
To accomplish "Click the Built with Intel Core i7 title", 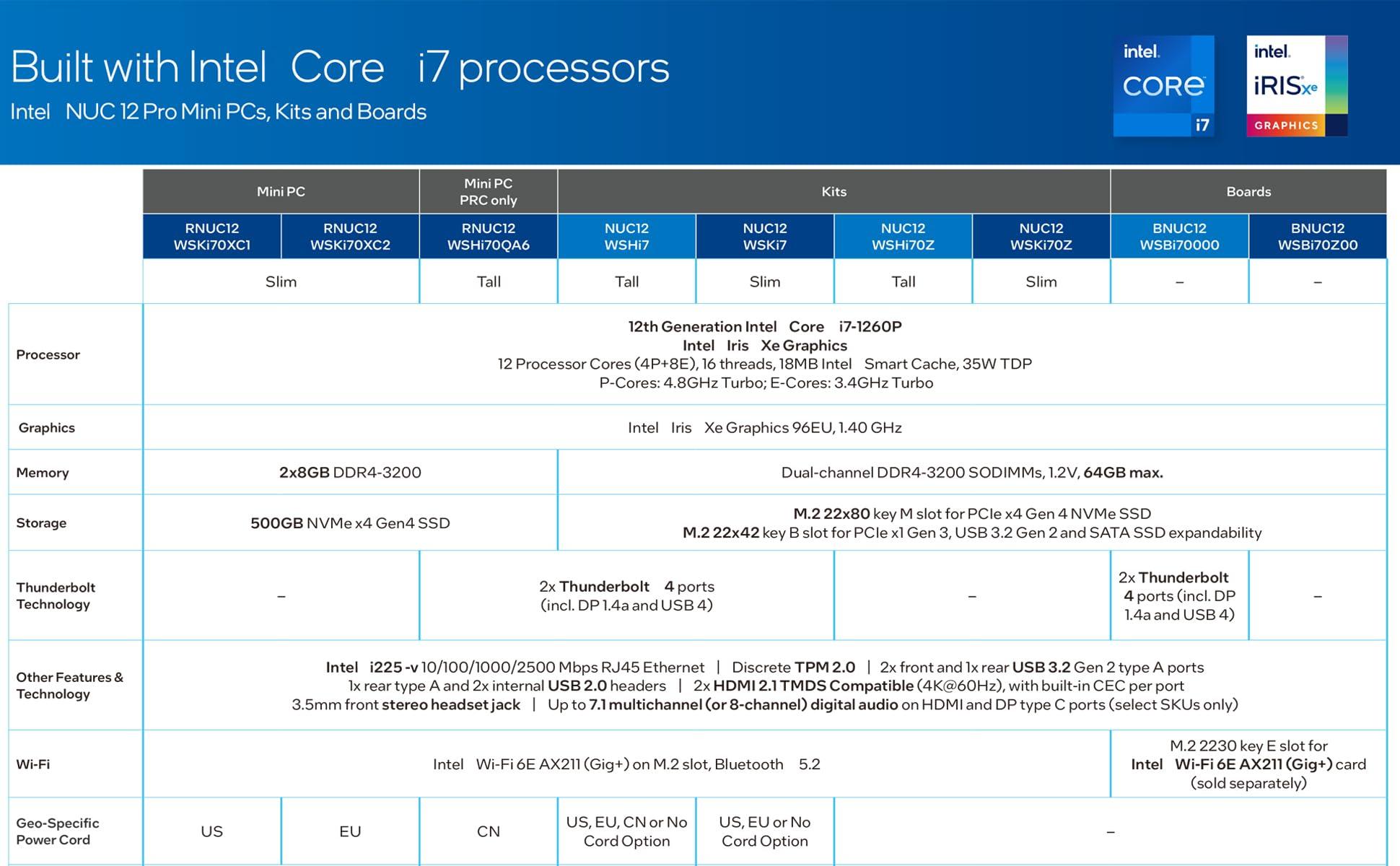I will [x=340, y=67].
